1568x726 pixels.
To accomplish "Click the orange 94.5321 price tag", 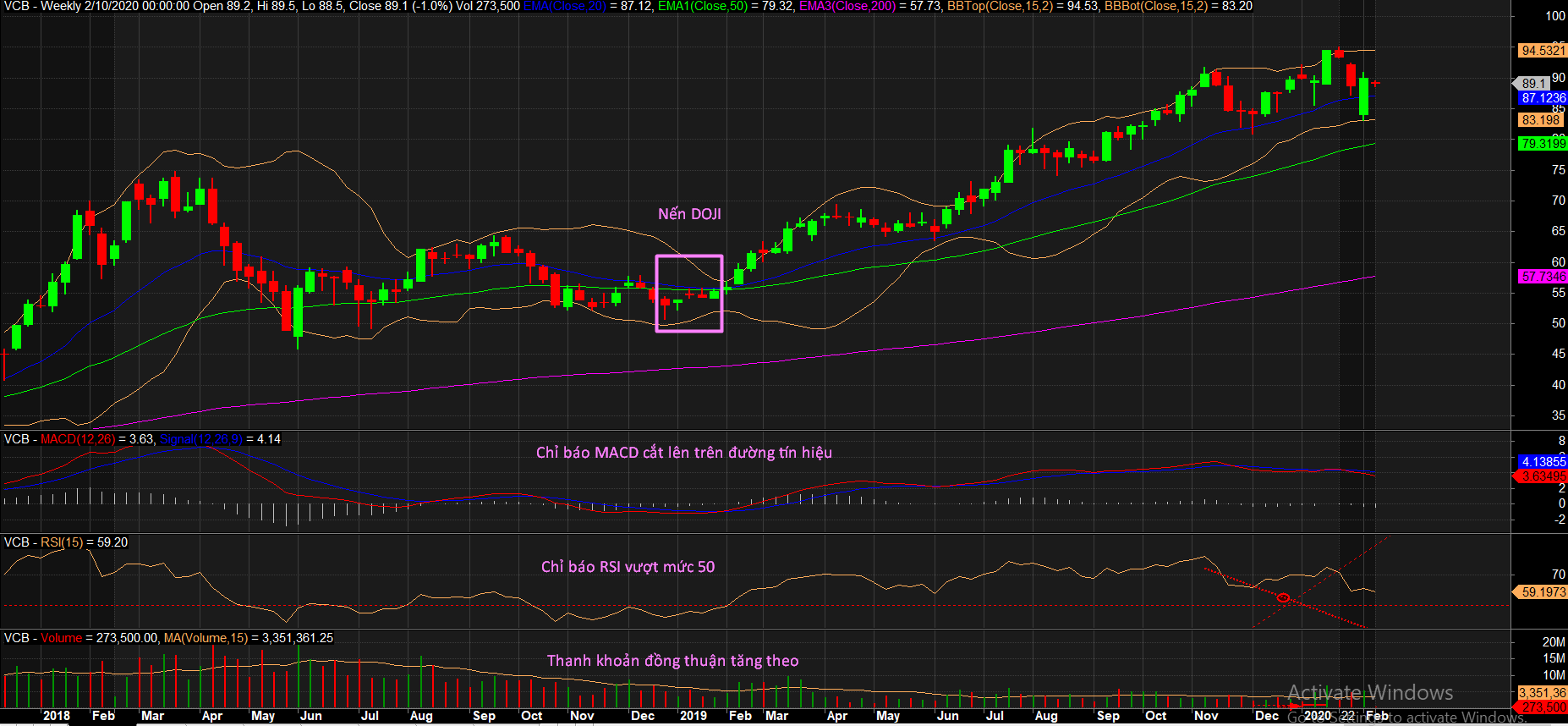I will pos(1543,51).
